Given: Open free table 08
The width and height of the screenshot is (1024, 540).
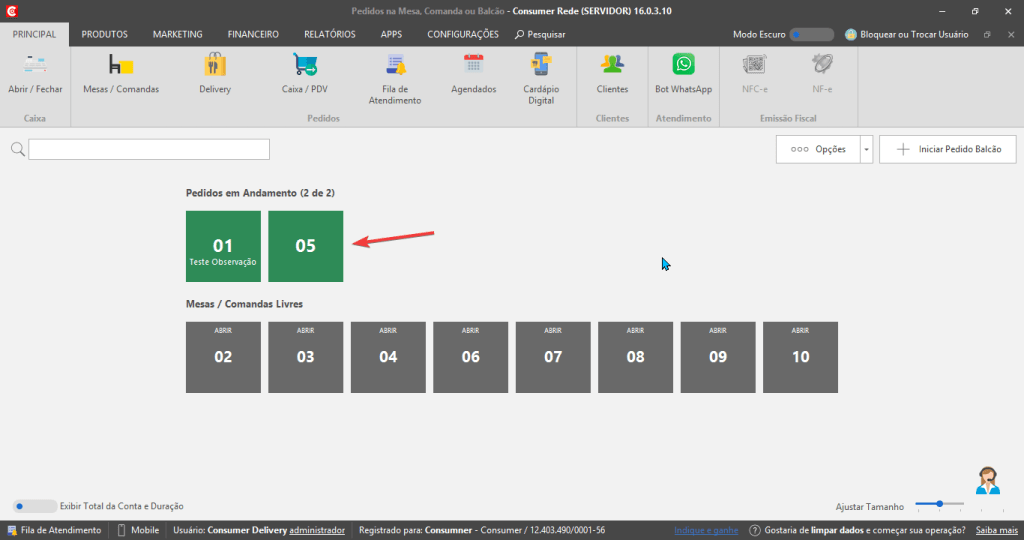Looking at the screenshot, I should (x=635, y=357).
